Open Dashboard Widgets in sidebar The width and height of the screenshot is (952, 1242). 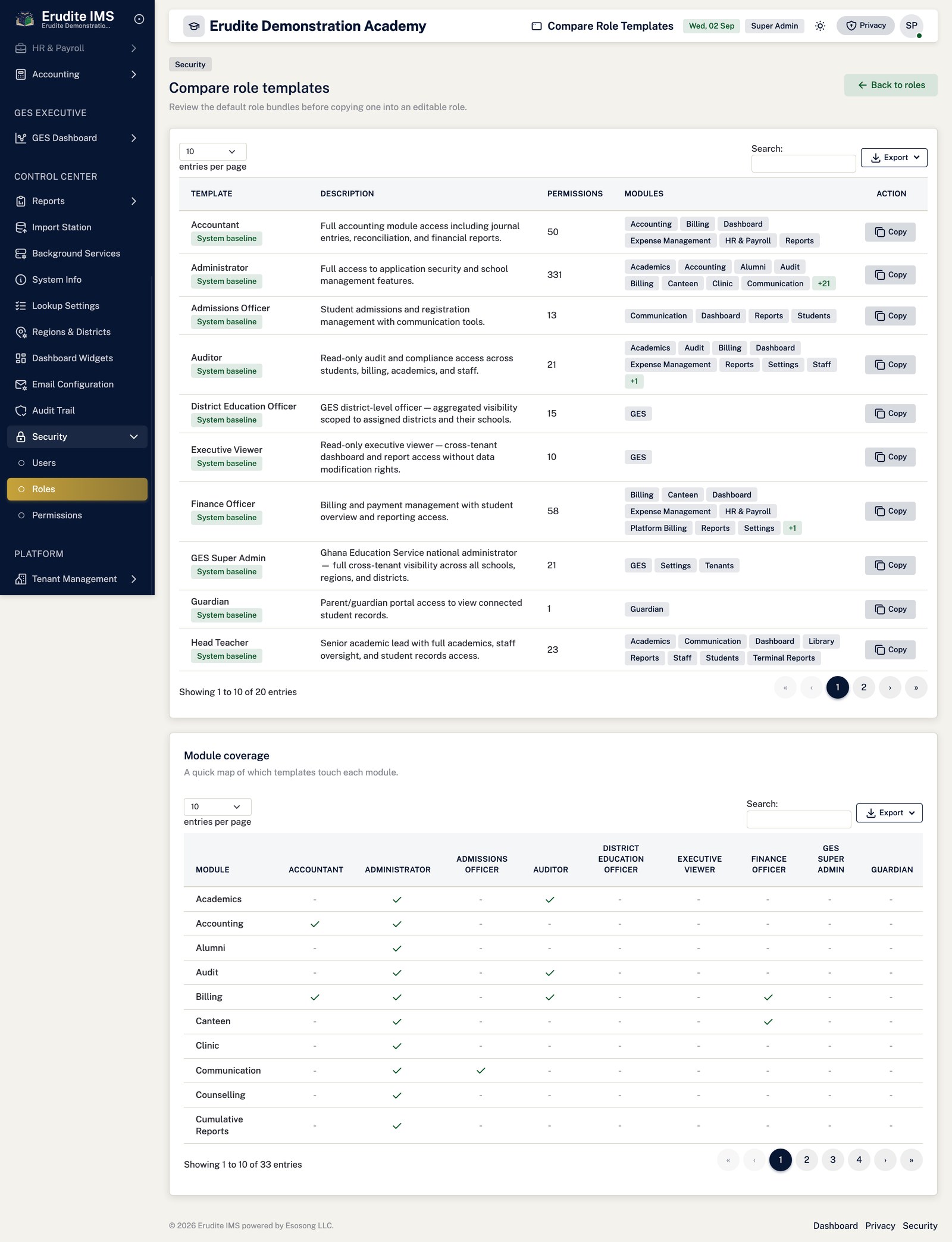pyautogui.click(x=77, y=358)
